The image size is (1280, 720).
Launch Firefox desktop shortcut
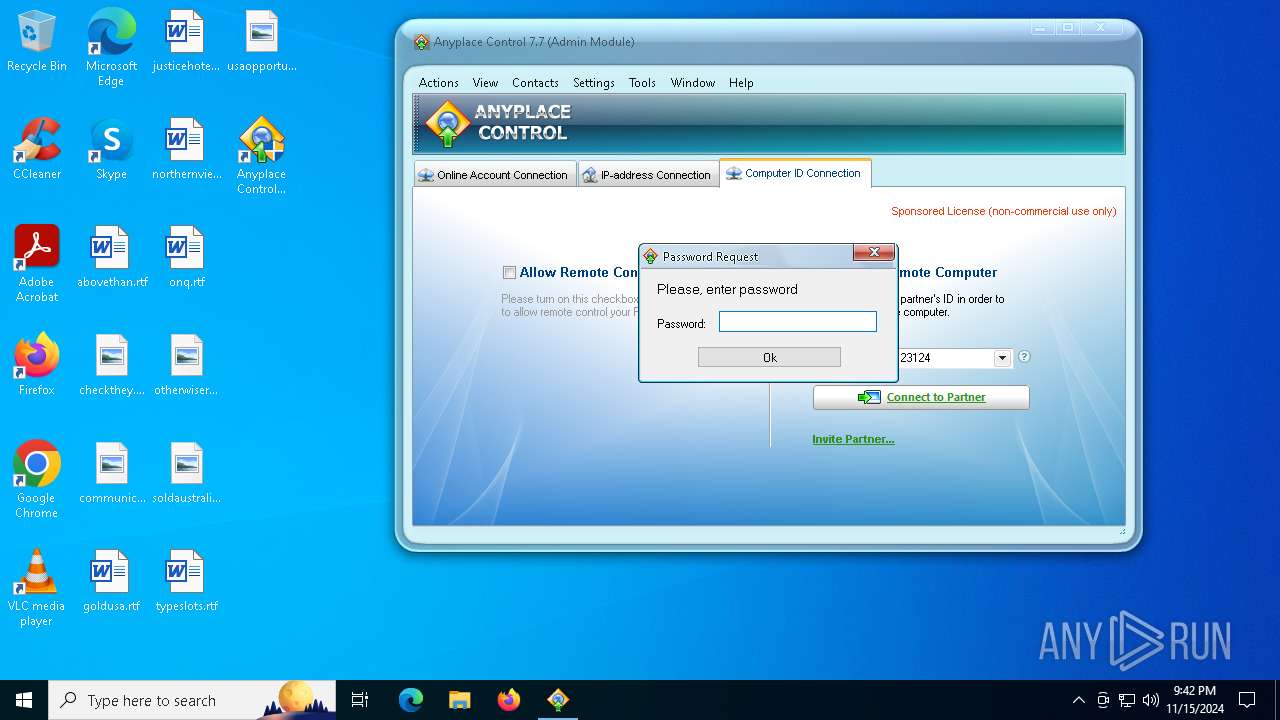[x=37, y=365]
